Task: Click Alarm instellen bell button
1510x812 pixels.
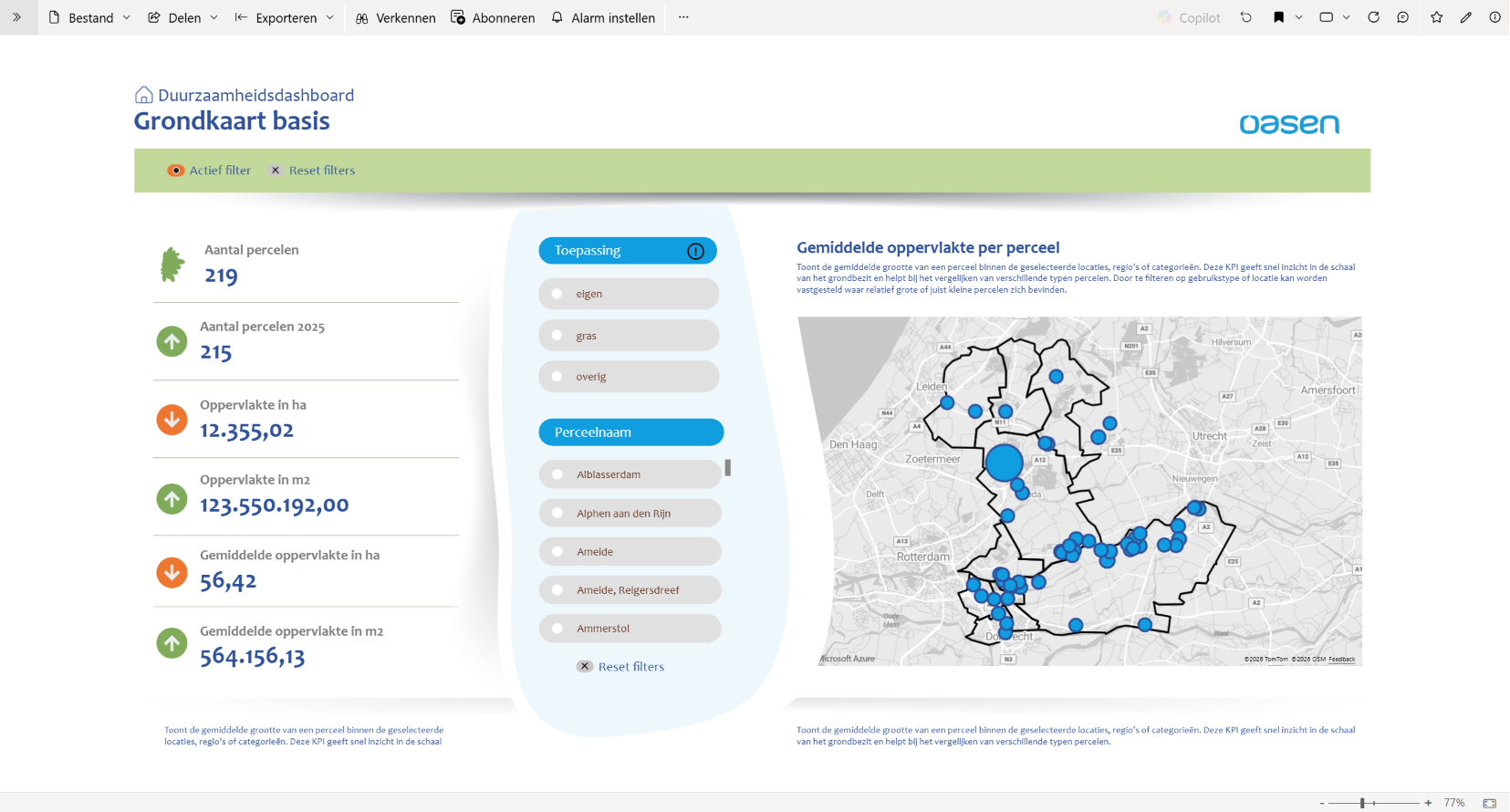Action: tap(603, 17)
